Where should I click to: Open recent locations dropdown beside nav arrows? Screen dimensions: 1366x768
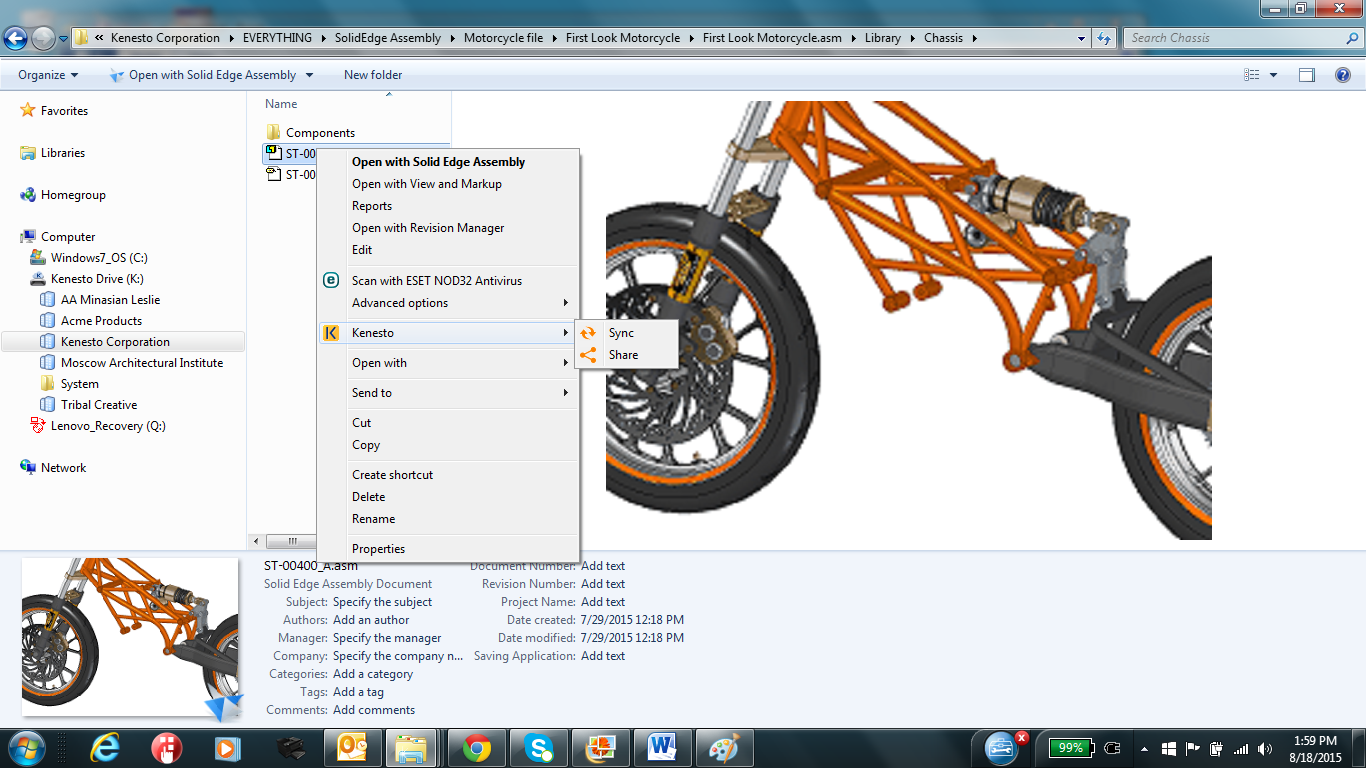click(x=64, y=39)
